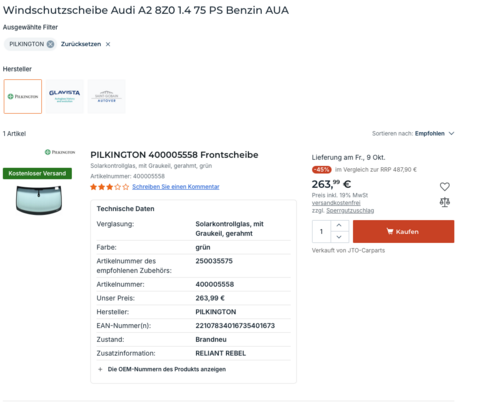500x415 pixels.
Task: Add product to wishlist with the heart icon
Action: [x=445, y=186]
